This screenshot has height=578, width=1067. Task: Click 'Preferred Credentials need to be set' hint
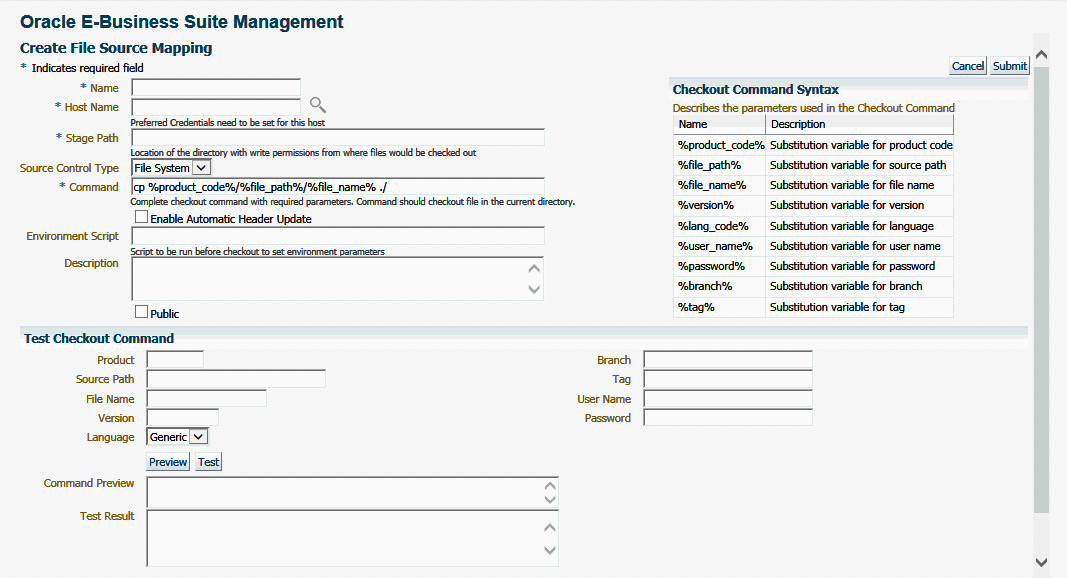click(x=227, y=123)
